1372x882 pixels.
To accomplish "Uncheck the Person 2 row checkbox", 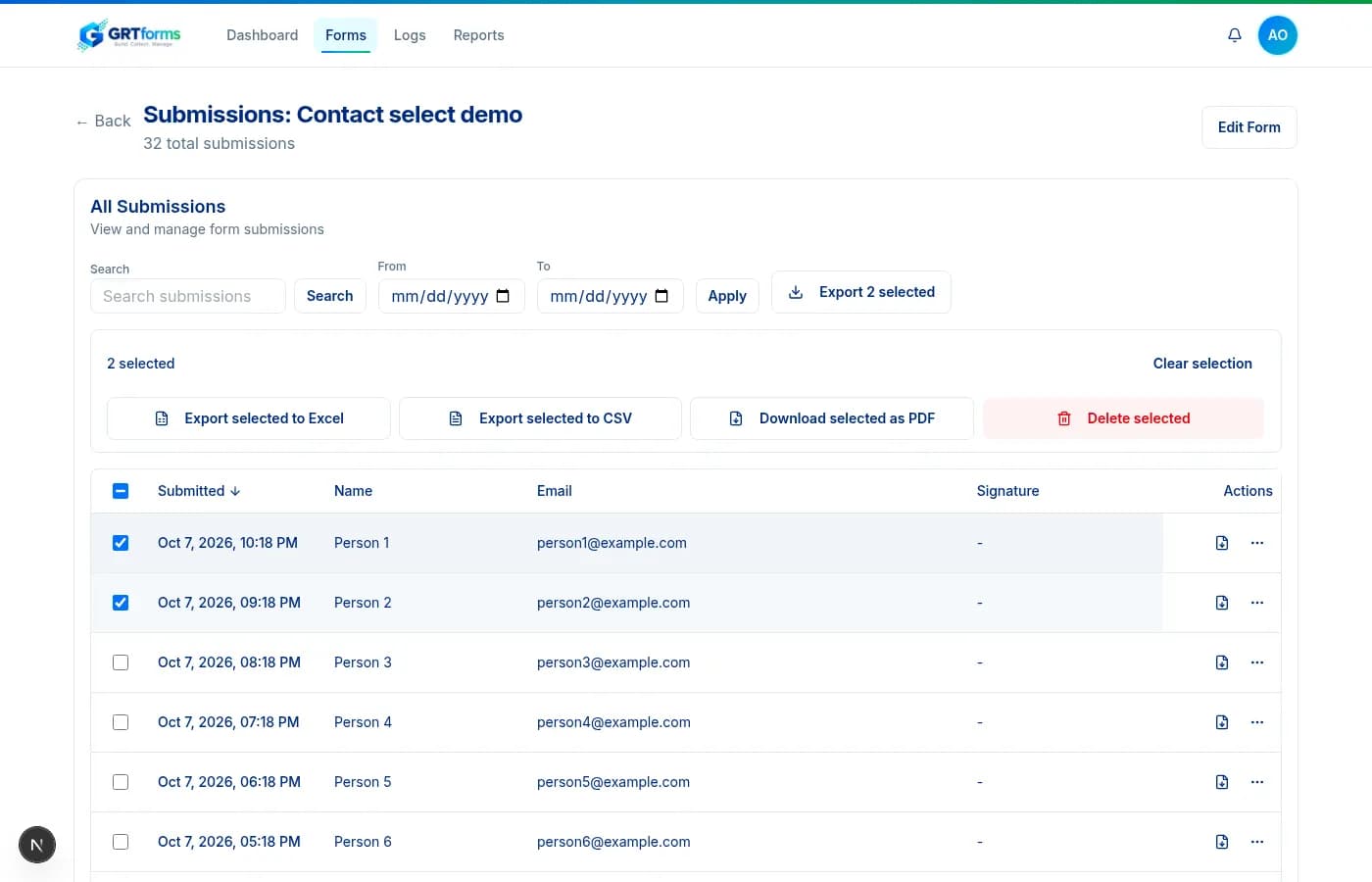I will coord(121,603).
